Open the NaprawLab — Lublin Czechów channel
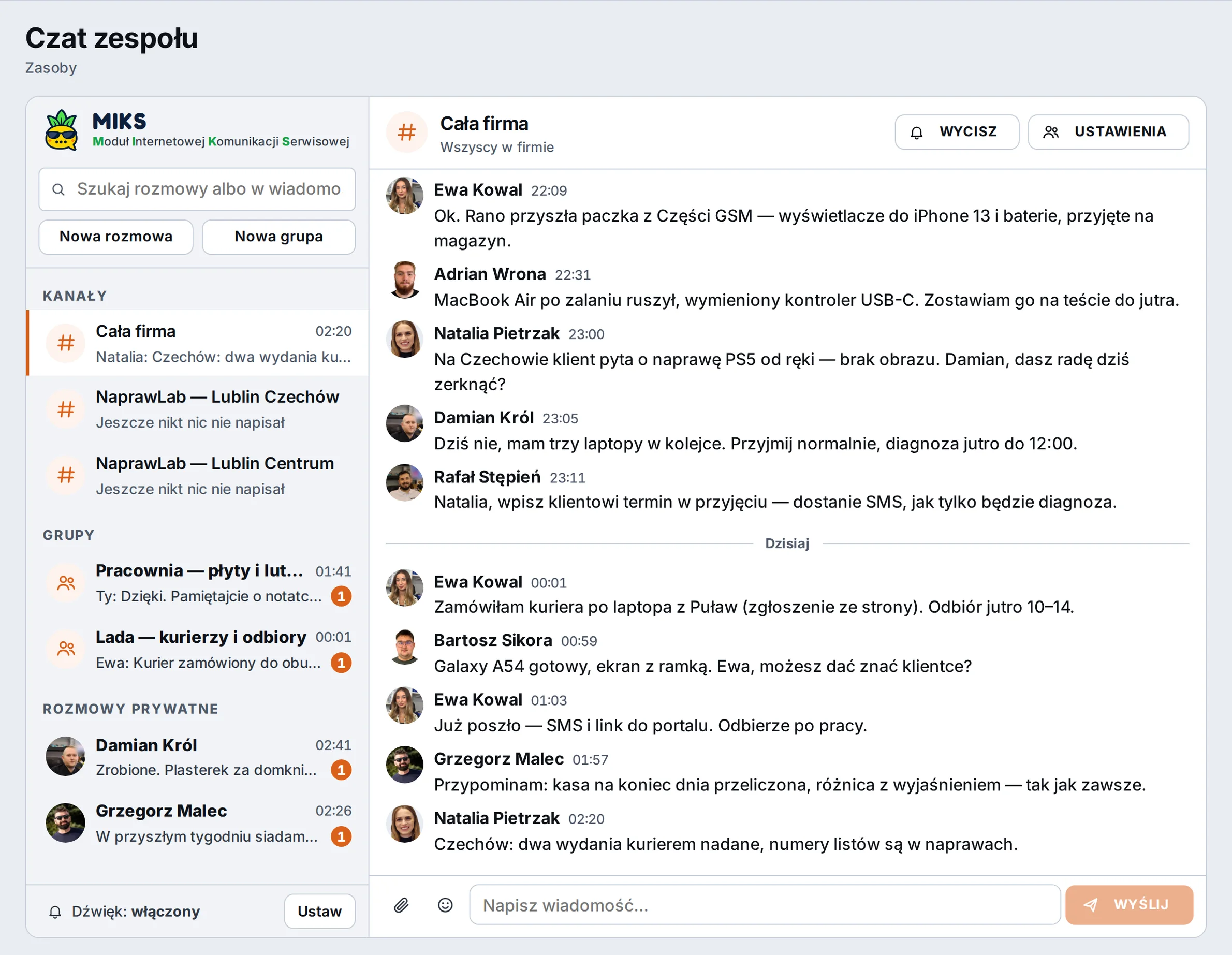The image size is (1232, 955). (197, 409)
